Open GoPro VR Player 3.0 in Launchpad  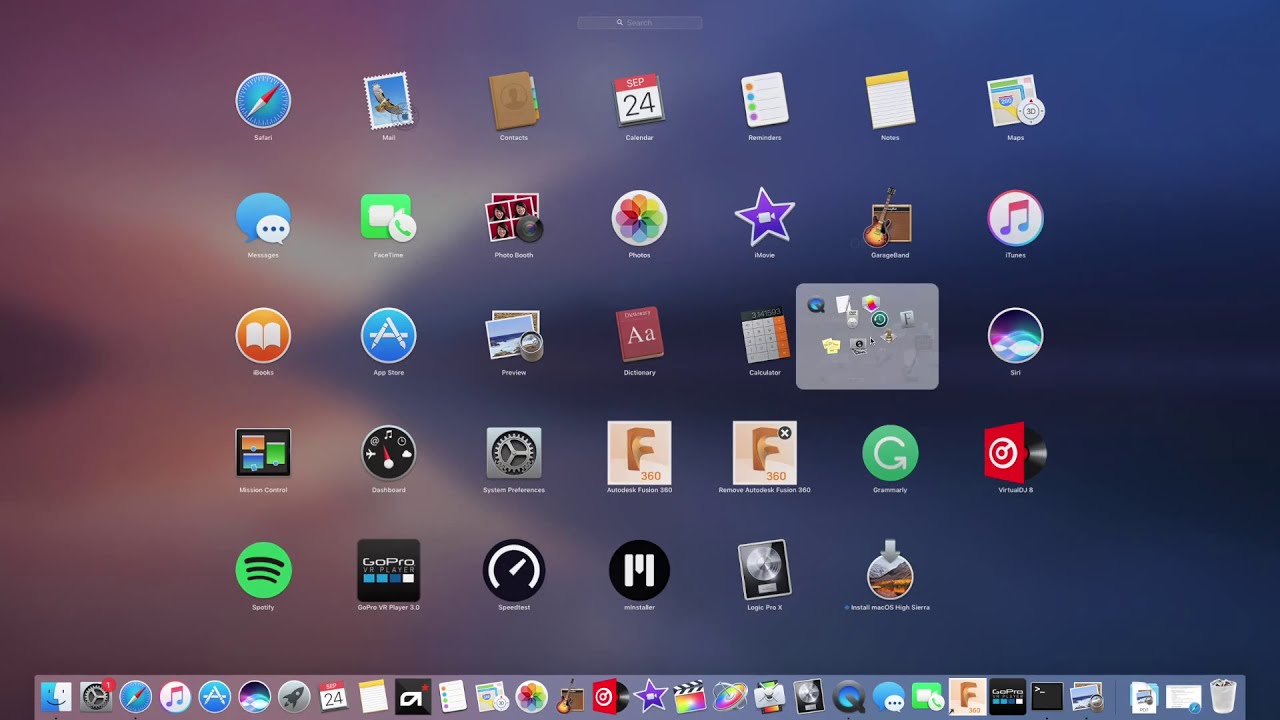click(388, 570)
